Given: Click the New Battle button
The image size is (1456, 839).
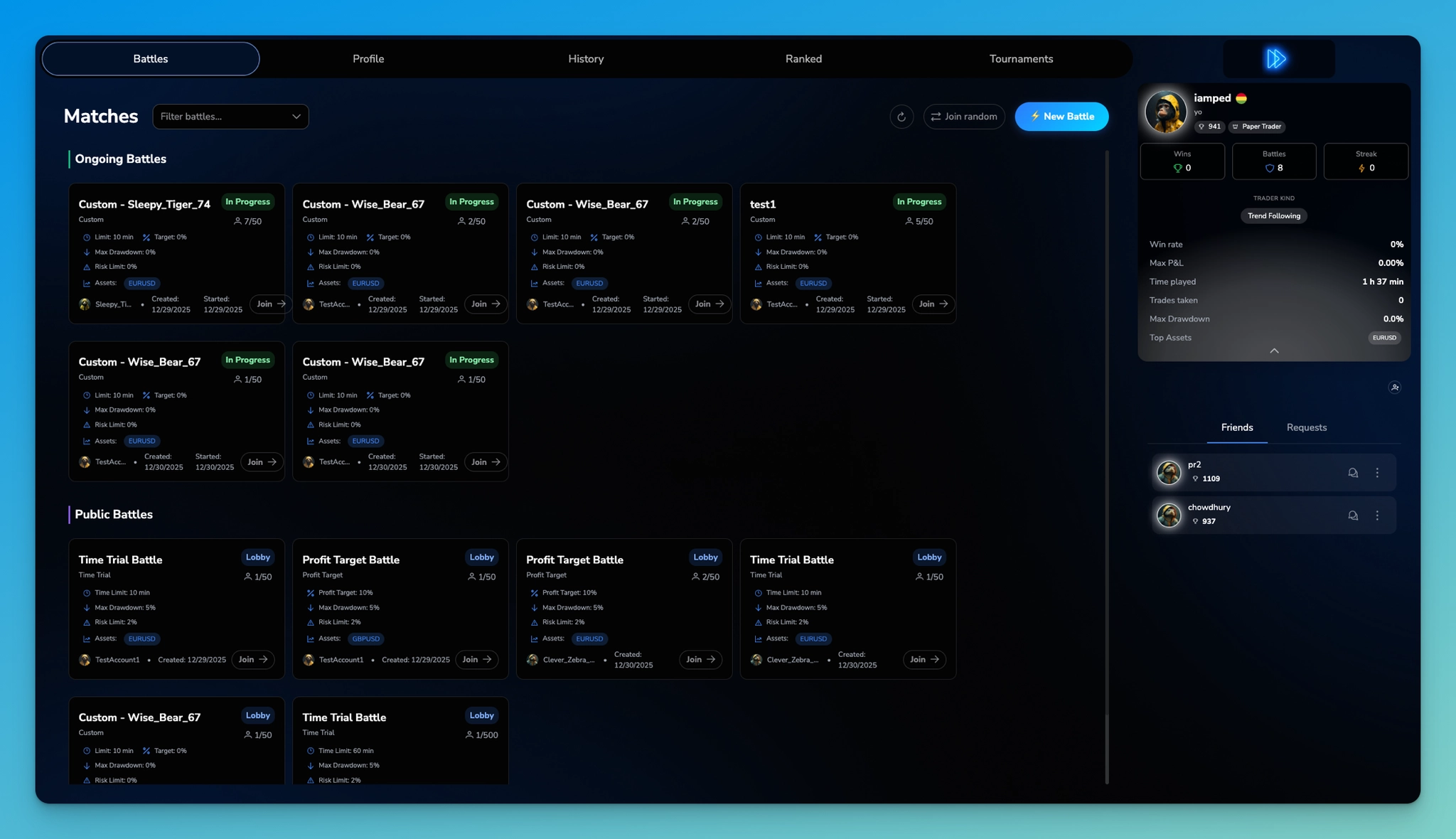Looking at the screenshot, I should [x=1061, y=117].
